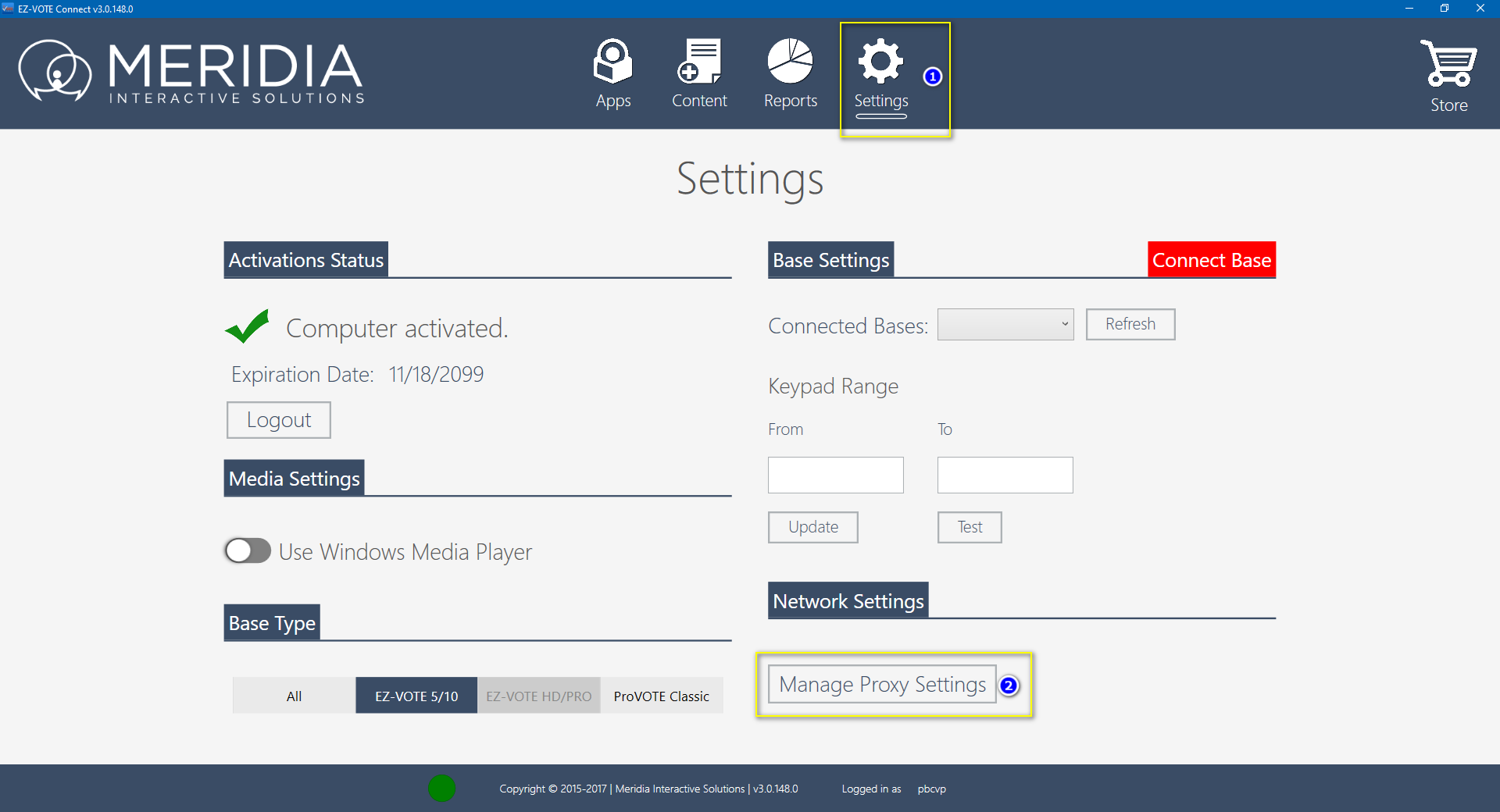Click the Test keypad button

(x=970, y=527)
